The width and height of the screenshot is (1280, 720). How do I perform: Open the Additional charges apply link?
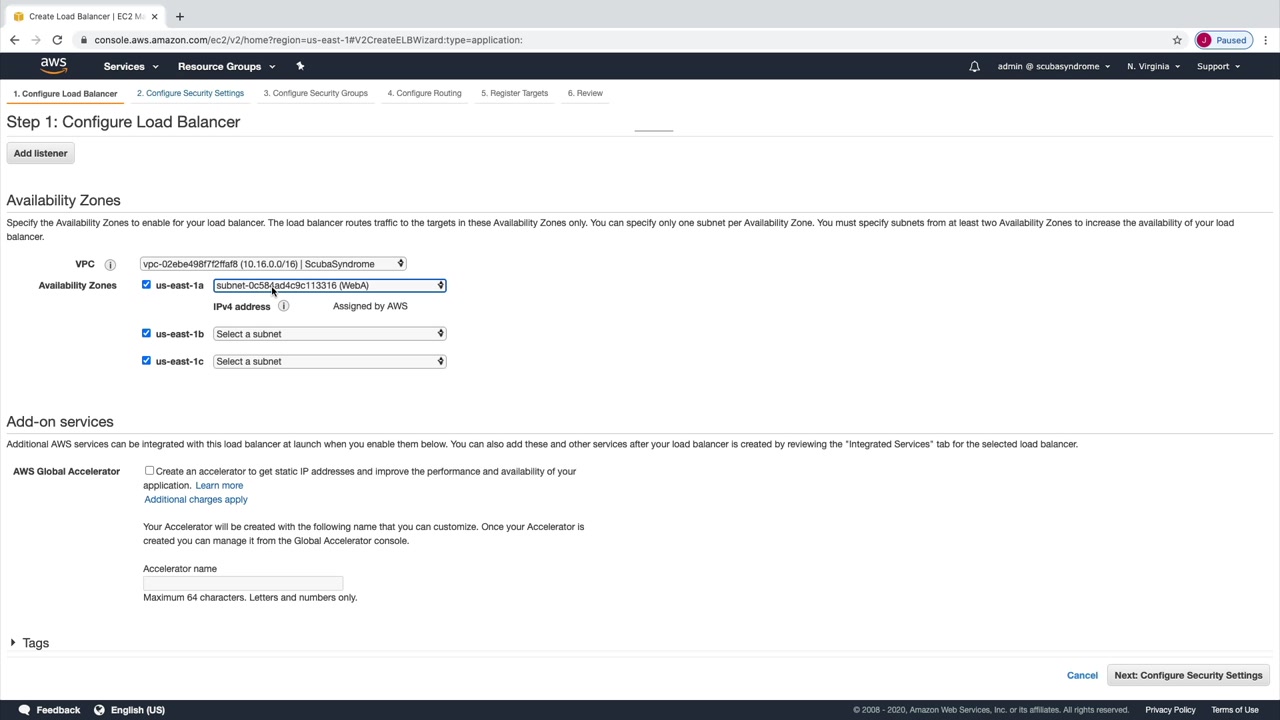point(196,499)
